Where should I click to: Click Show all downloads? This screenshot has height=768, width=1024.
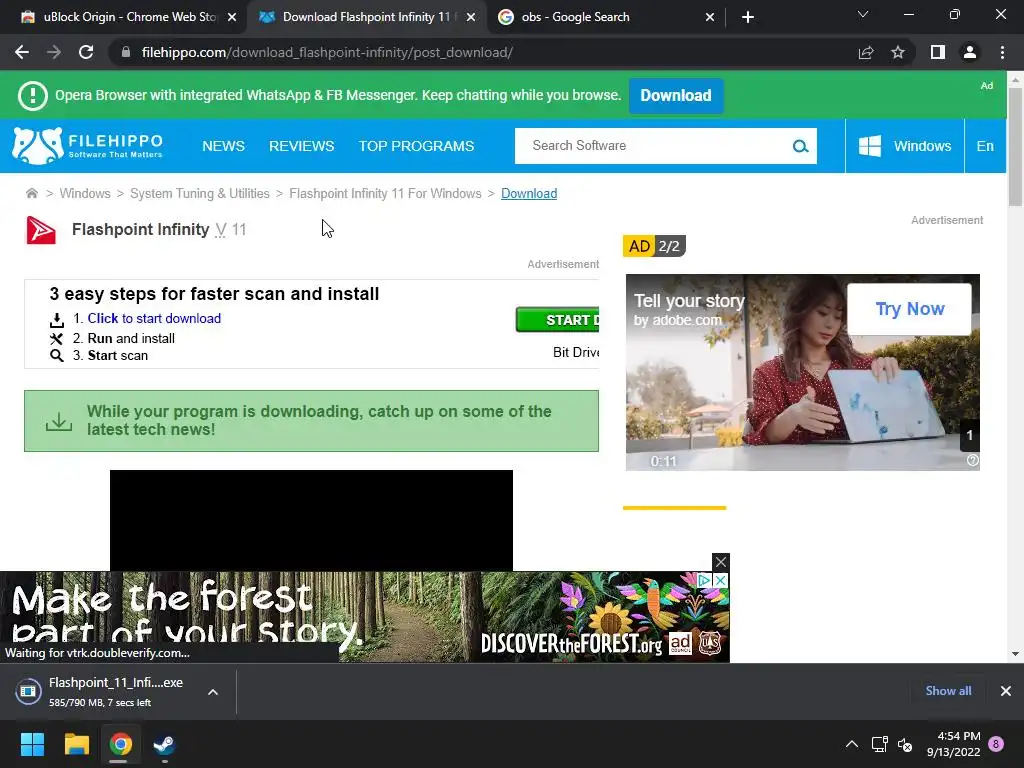pyautogui.click(x=948, y=691)
